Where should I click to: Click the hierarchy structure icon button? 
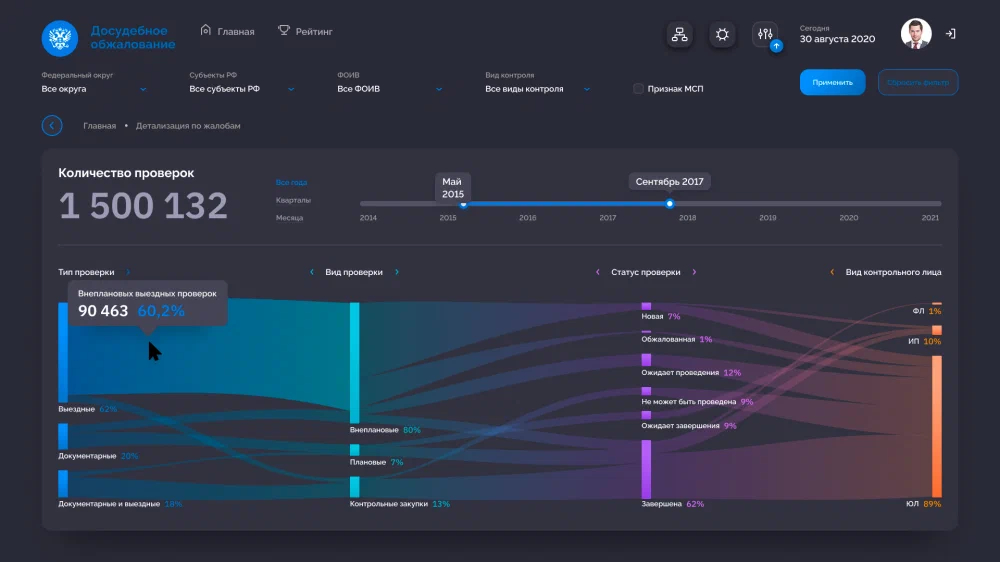[680, 34]
